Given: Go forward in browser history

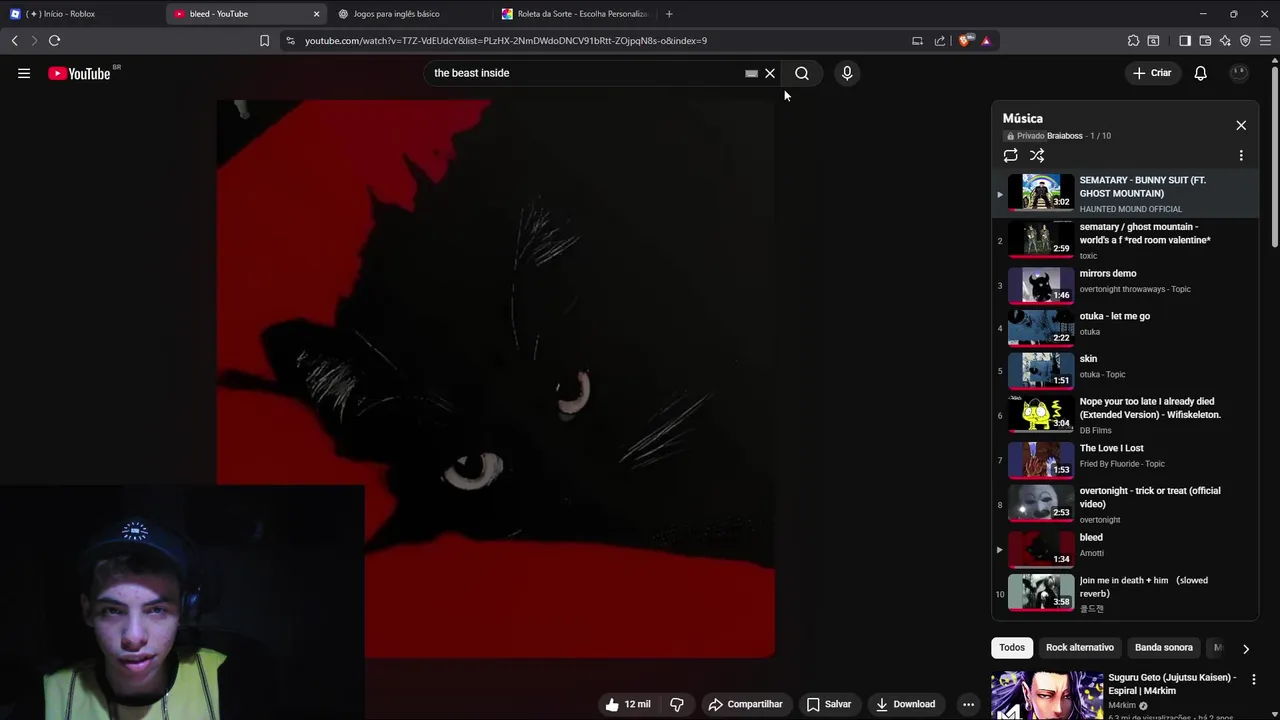Looking at the screenshot, I should click(x=34, y=41).
